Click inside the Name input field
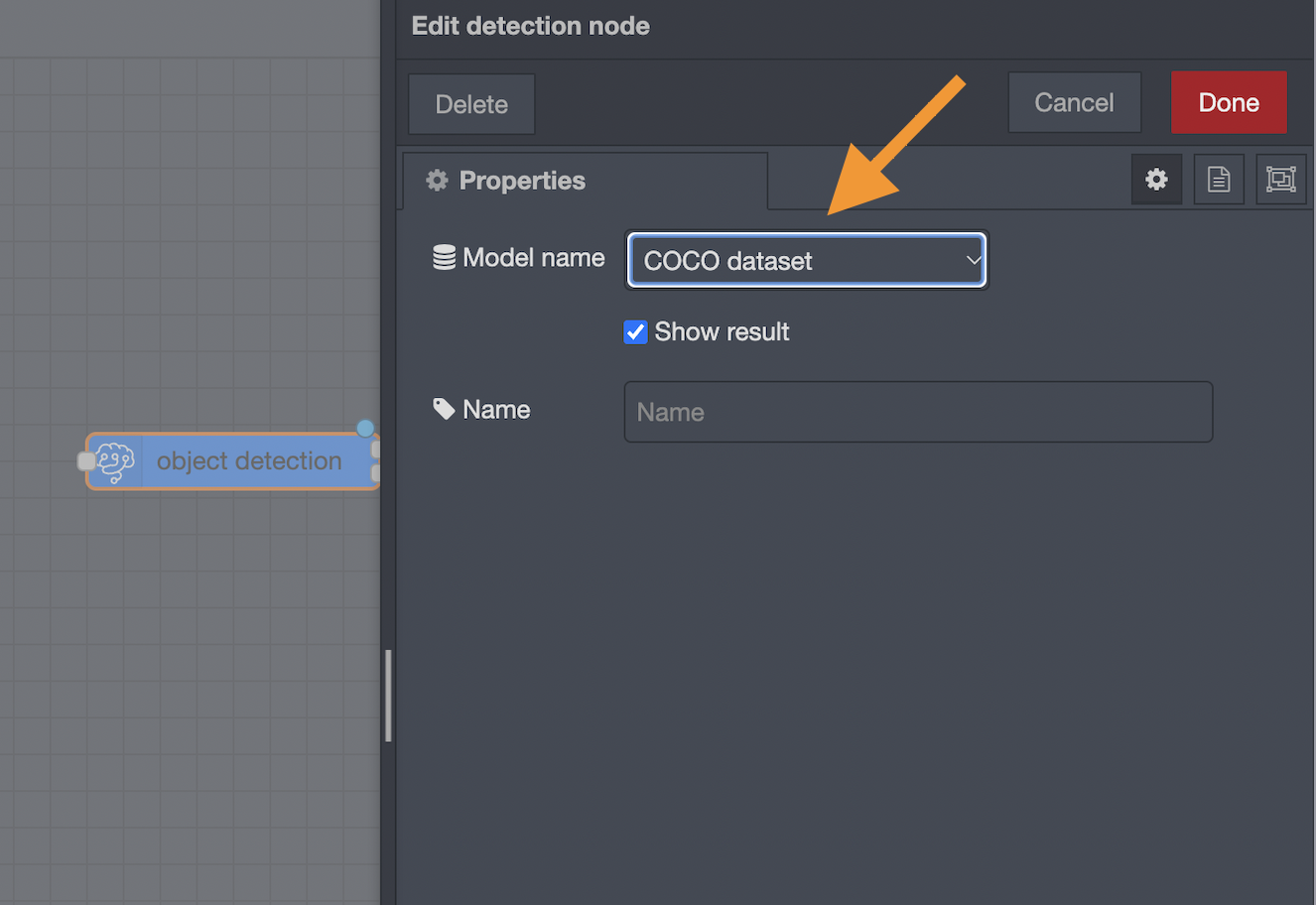This screenshot has width=1316, height=905. (x=917, y=411)
